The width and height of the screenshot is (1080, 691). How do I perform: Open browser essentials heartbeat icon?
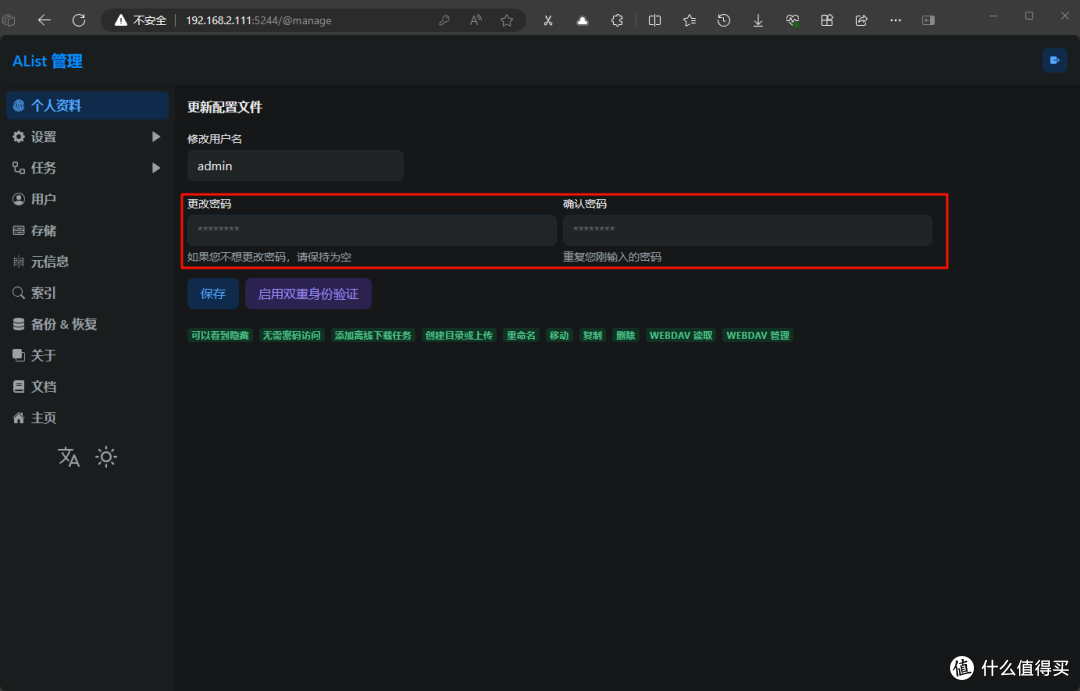(x=792, y=20)
